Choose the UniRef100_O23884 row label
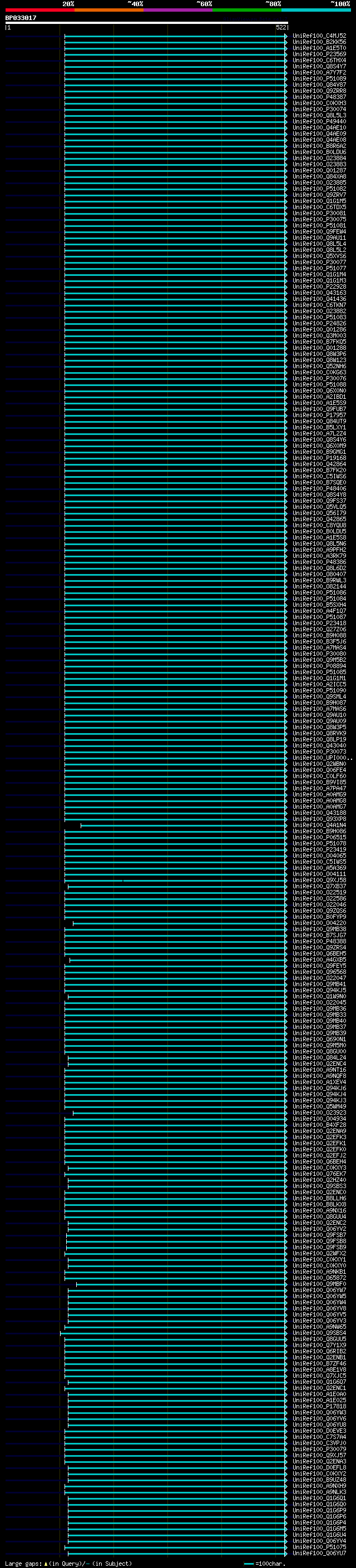 319,159
